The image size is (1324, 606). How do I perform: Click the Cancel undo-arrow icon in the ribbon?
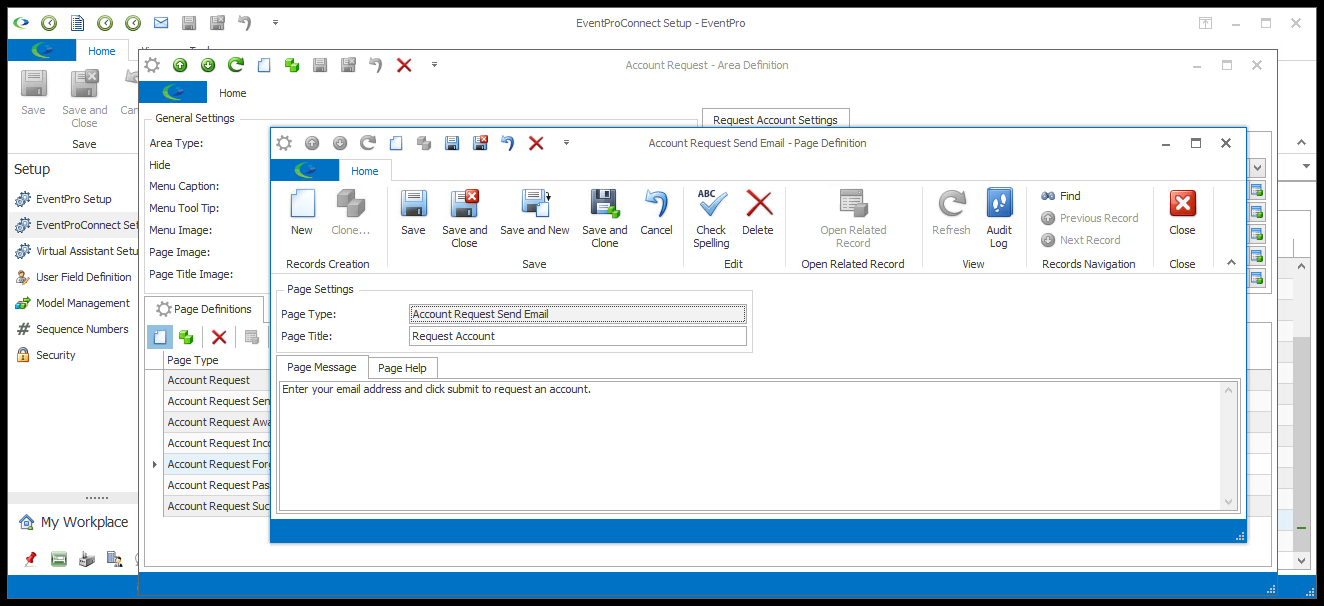[x=656, y=204]
